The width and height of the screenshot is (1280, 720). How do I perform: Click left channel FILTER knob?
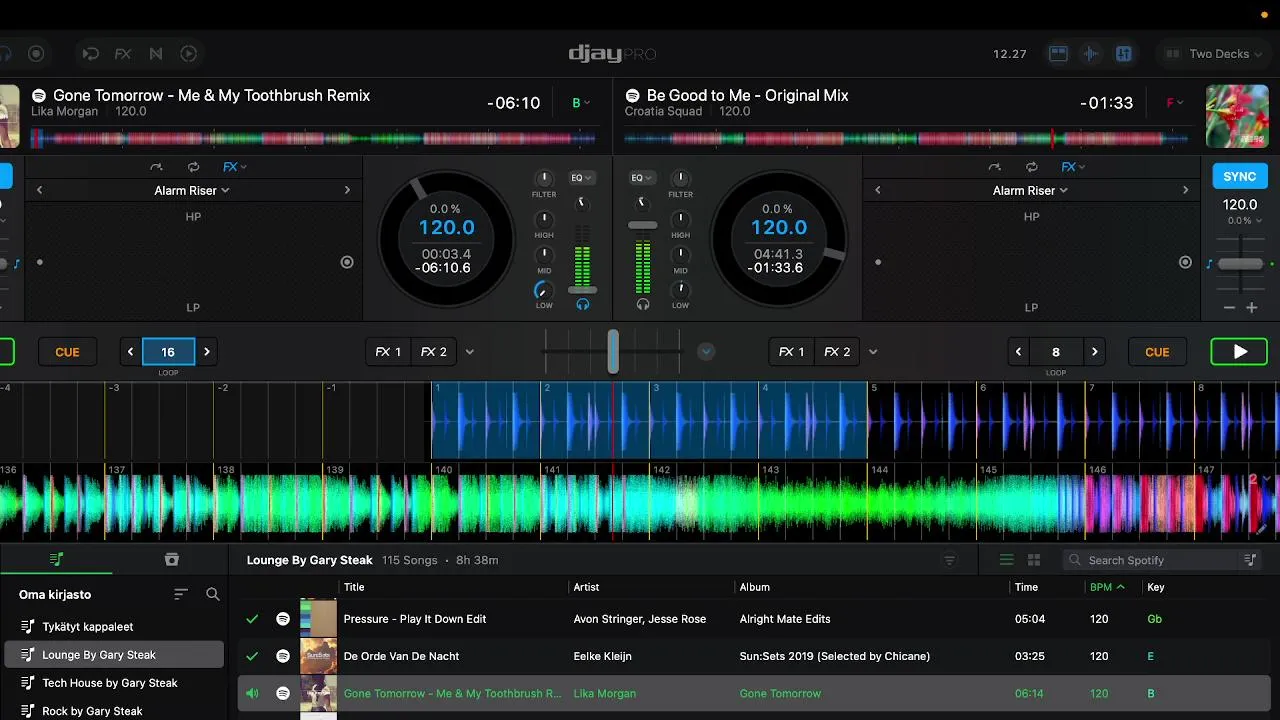click(544, 179)
